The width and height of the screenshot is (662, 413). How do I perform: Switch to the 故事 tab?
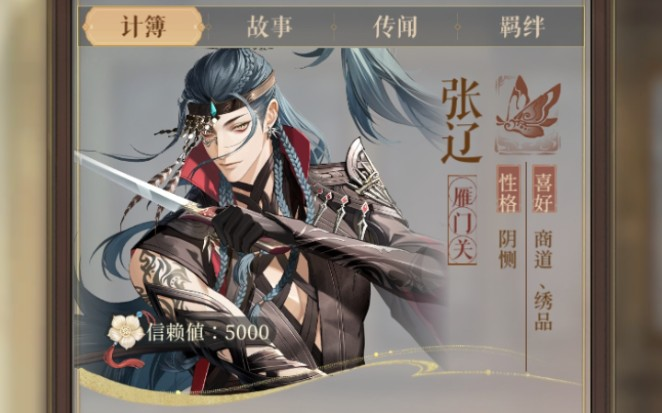tap(269, 27)
